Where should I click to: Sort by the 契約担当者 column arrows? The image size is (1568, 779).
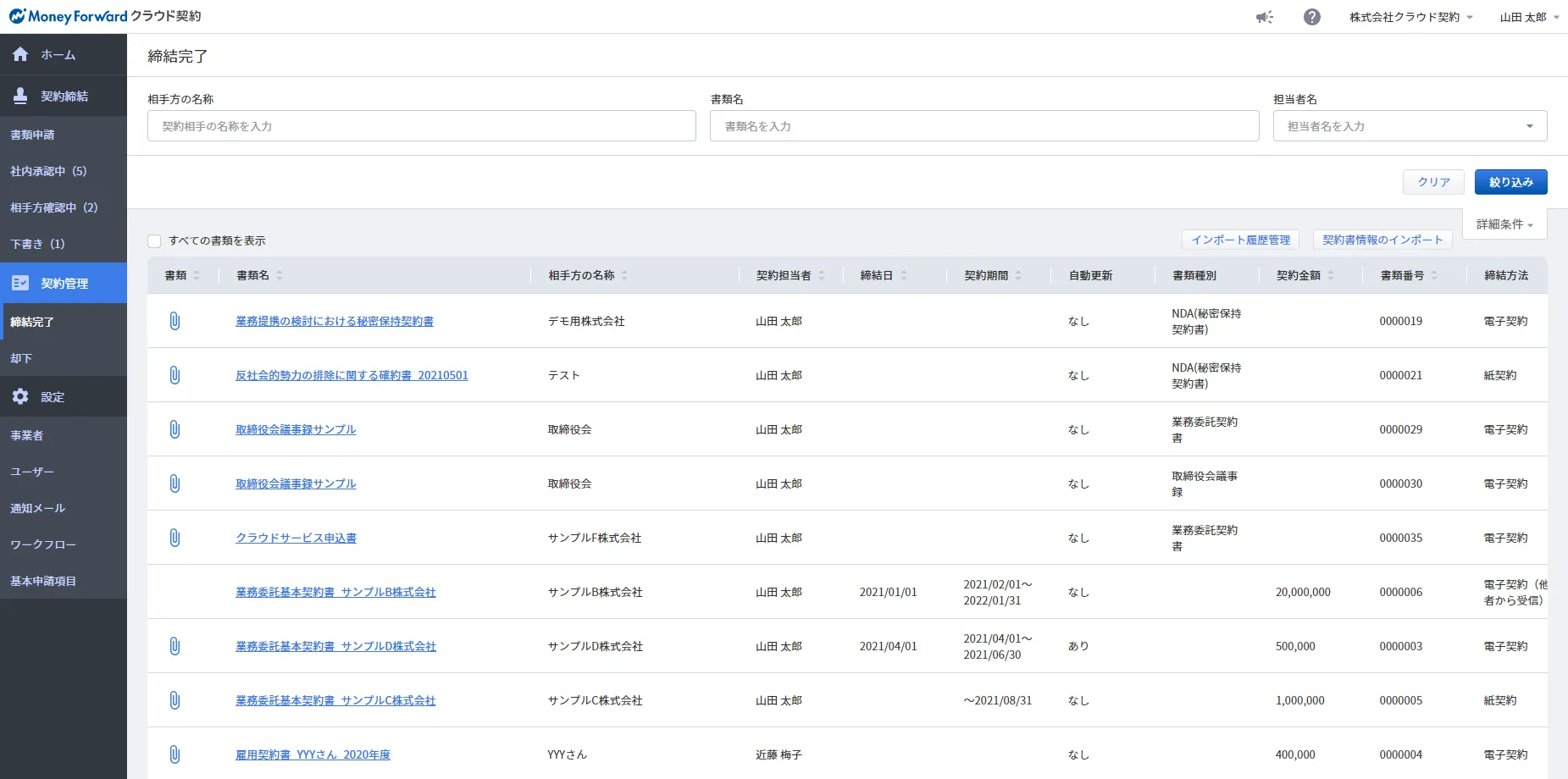coord(822,275)
